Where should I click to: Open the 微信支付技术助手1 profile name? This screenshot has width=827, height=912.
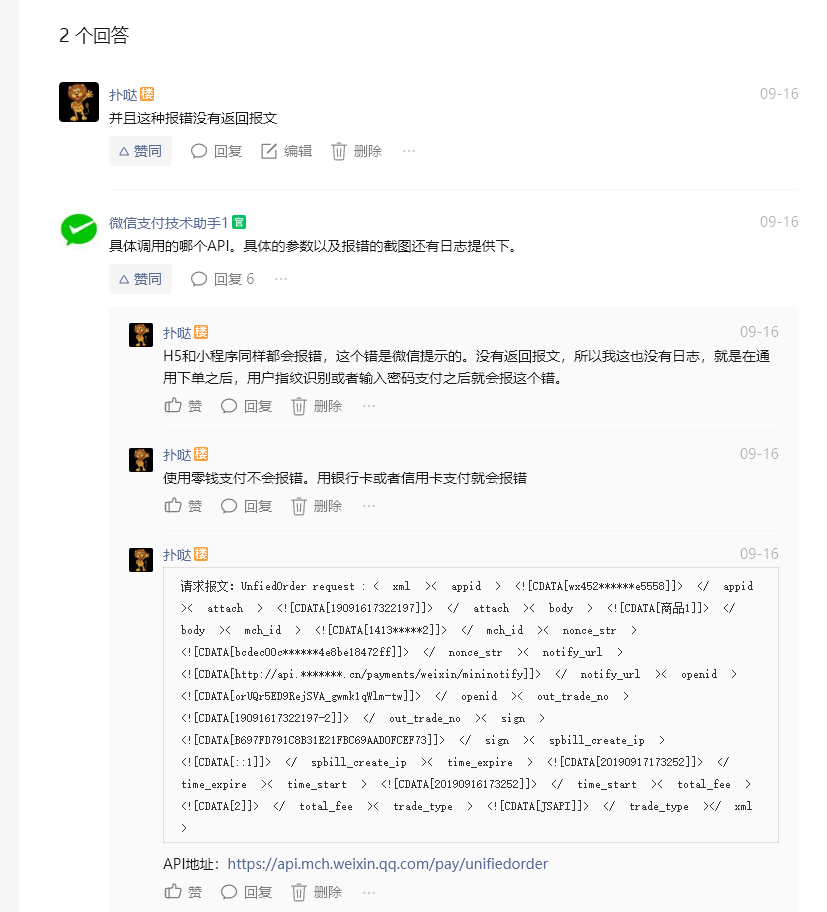point(168,223)
